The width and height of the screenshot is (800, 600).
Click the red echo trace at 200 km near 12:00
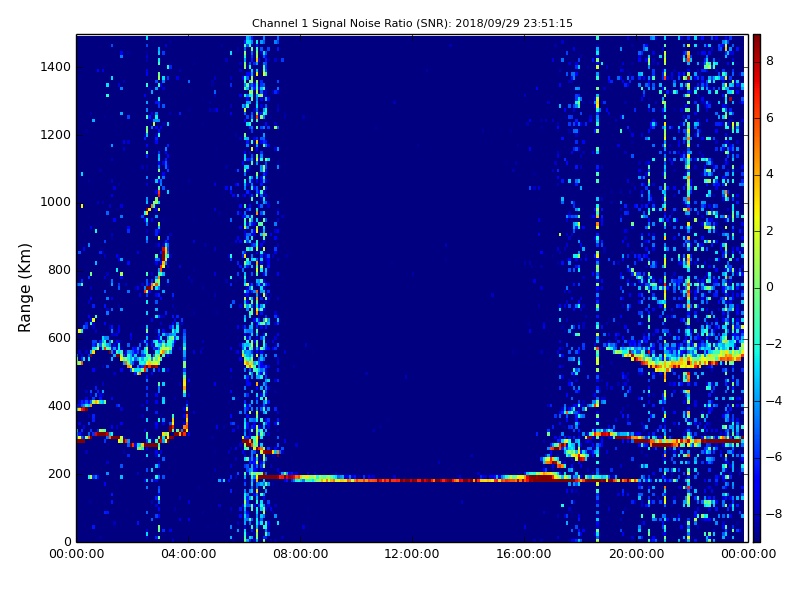pyautogui.click(x=412, y=480)
